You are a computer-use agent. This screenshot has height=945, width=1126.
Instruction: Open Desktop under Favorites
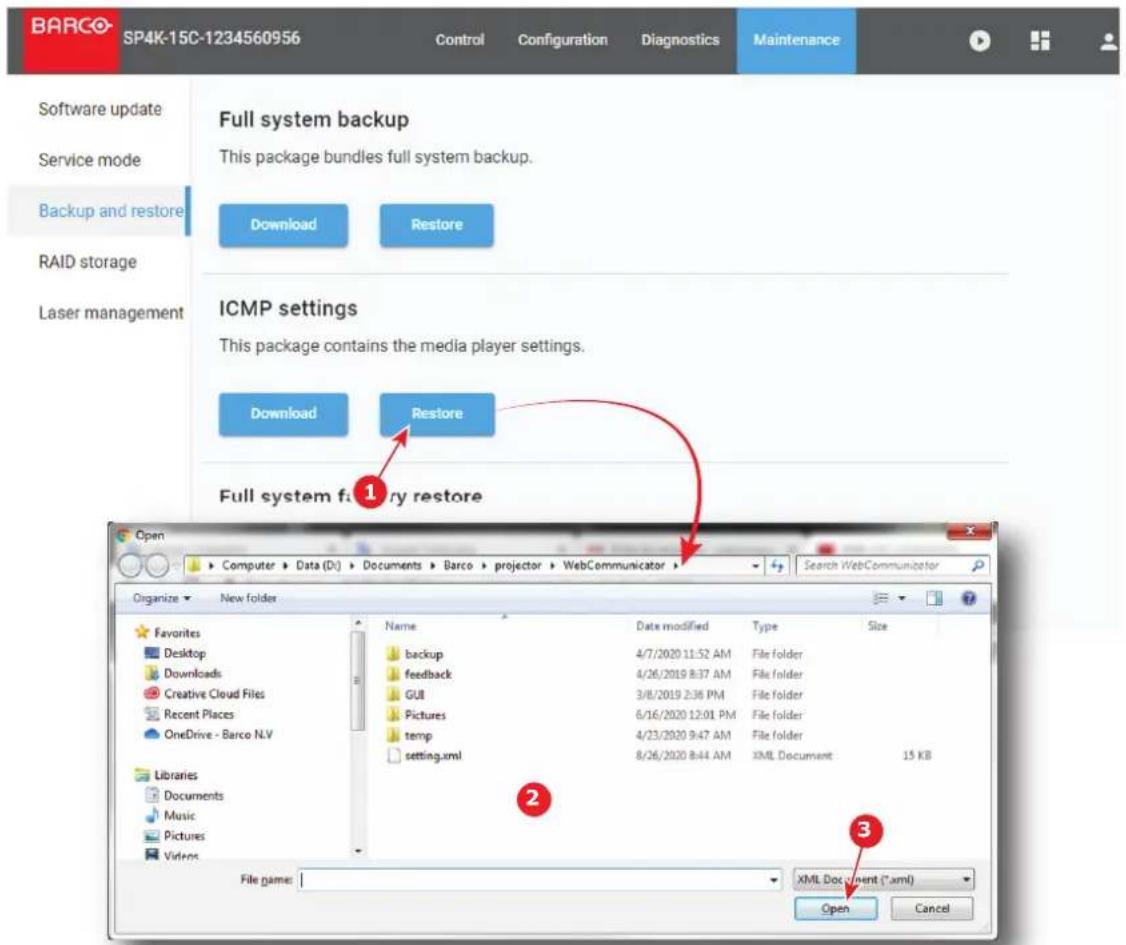[185, 653]
